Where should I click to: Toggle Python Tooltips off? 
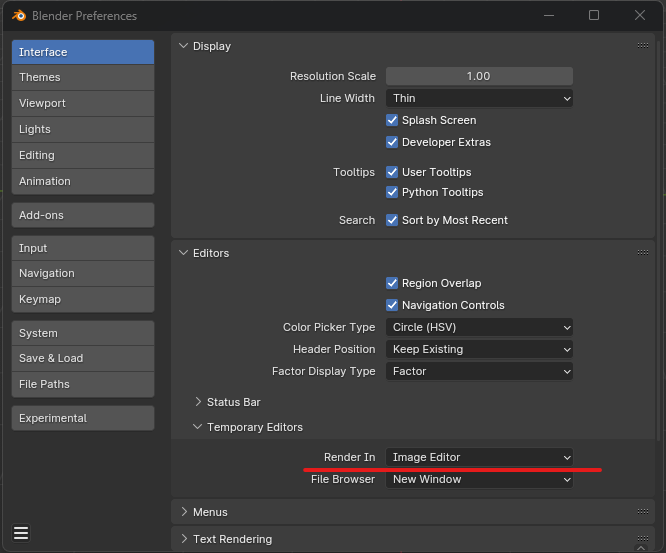tap(392, 192)
